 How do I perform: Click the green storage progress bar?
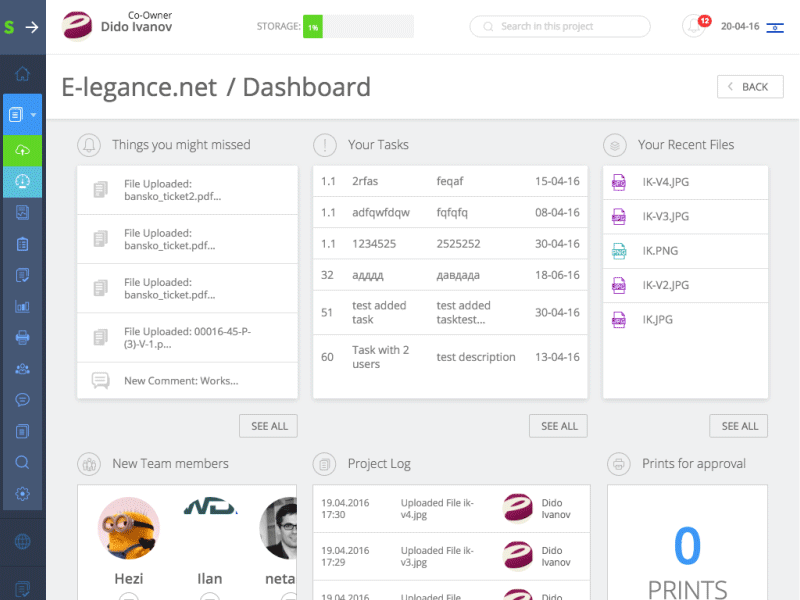(x=311, y=26)
